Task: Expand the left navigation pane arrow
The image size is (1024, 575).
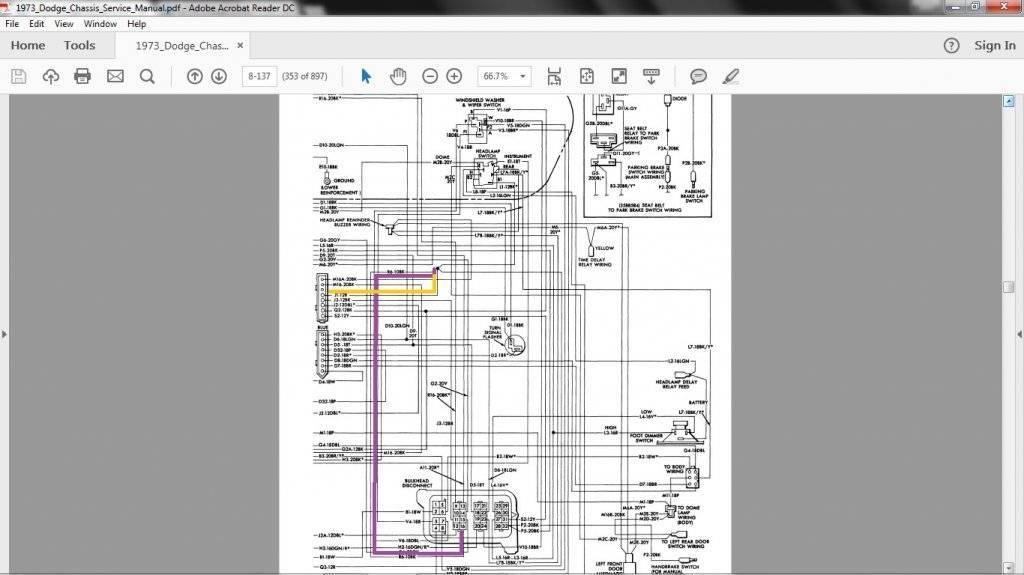Action: (4, 334)
